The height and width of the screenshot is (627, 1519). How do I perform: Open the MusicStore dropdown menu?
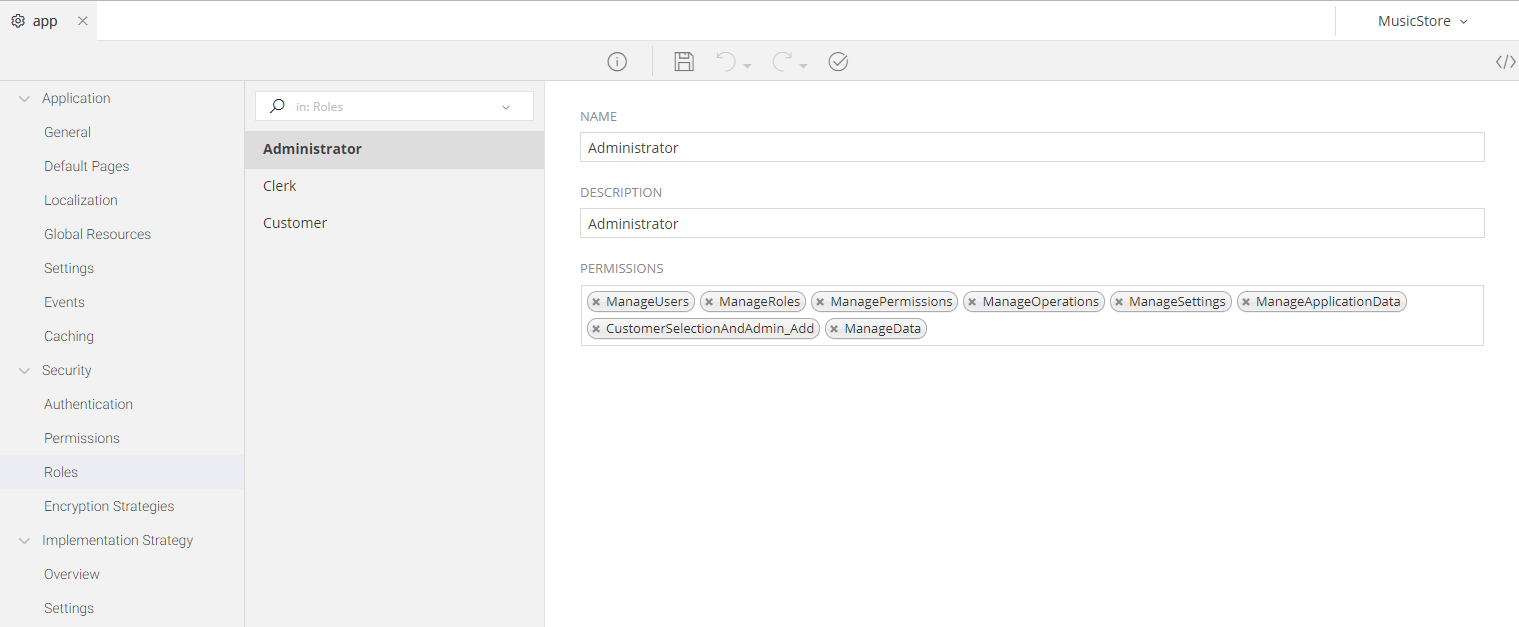coord(1422,21)
